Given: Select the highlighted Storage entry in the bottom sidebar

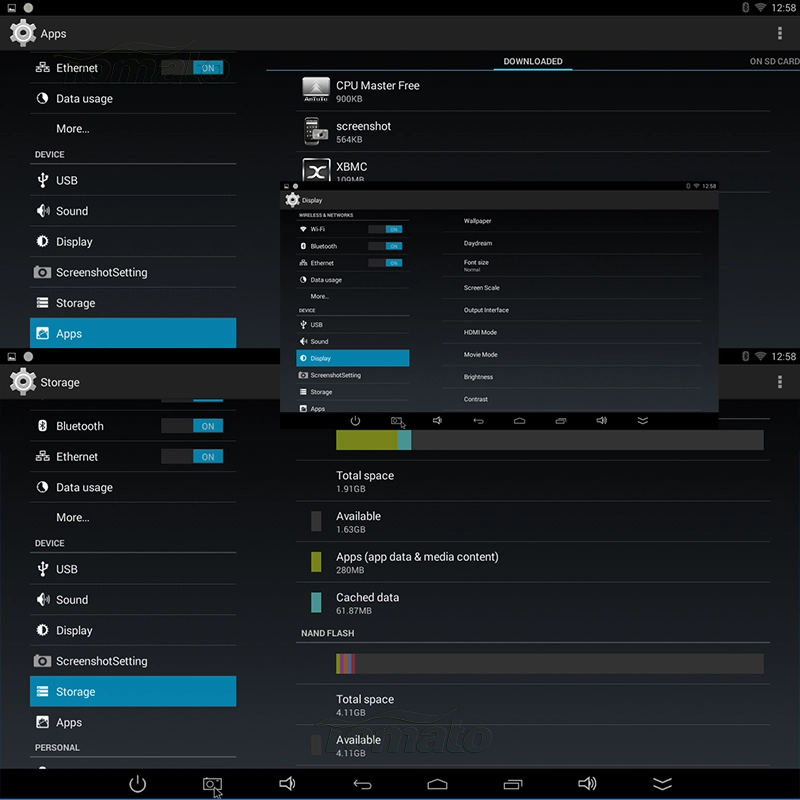Looking at the screenshot, I should click(x=133, y=691).
